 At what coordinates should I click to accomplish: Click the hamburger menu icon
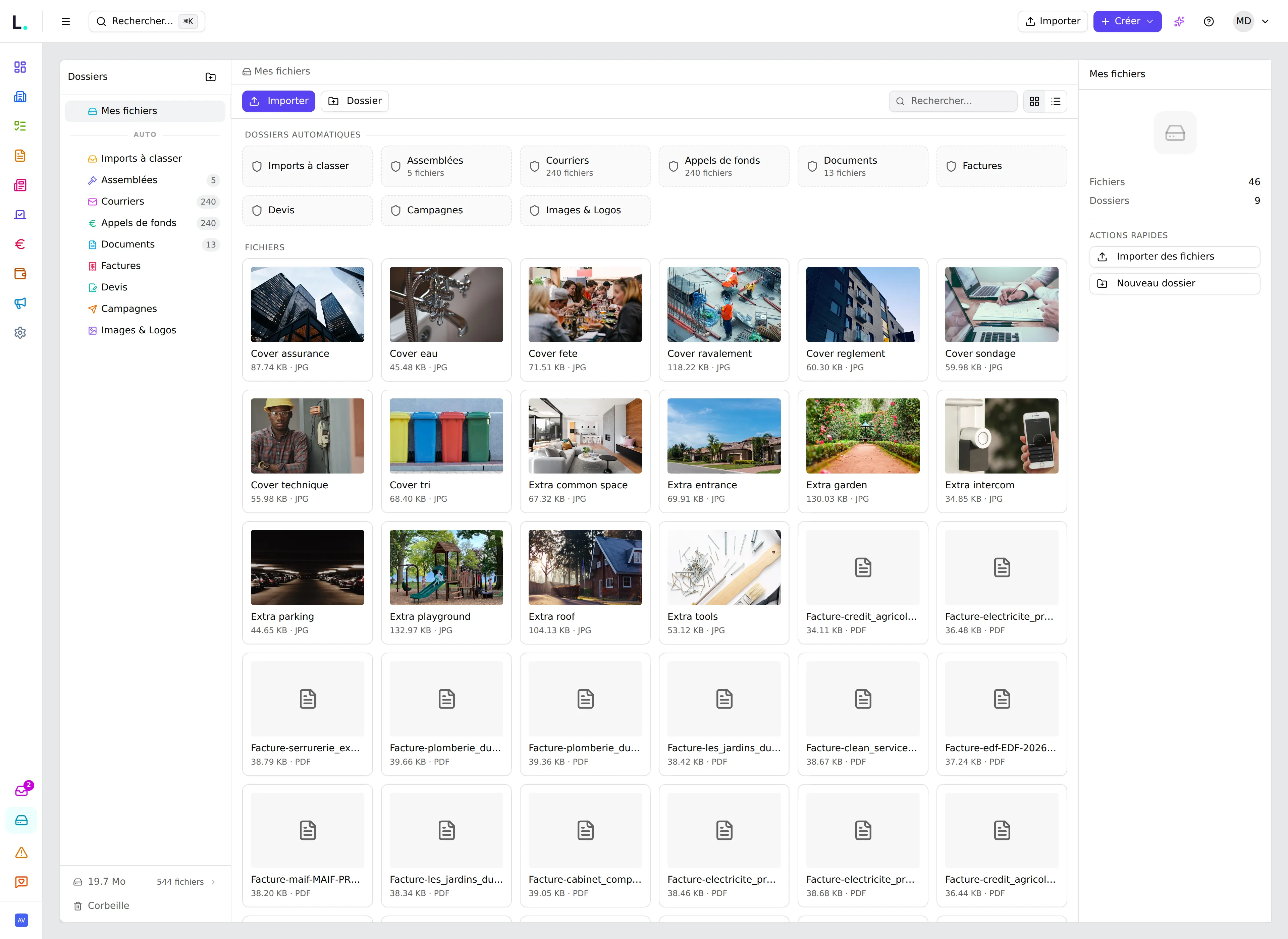[66, 21]
